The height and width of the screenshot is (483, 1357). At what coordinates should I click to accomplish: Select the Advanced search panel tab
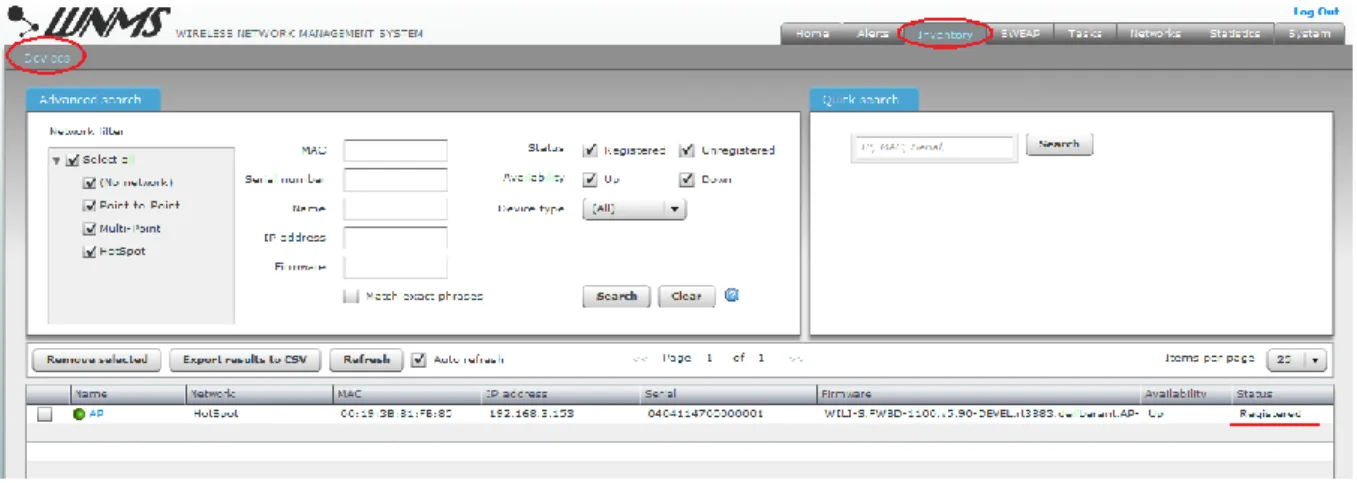[91, 100]
